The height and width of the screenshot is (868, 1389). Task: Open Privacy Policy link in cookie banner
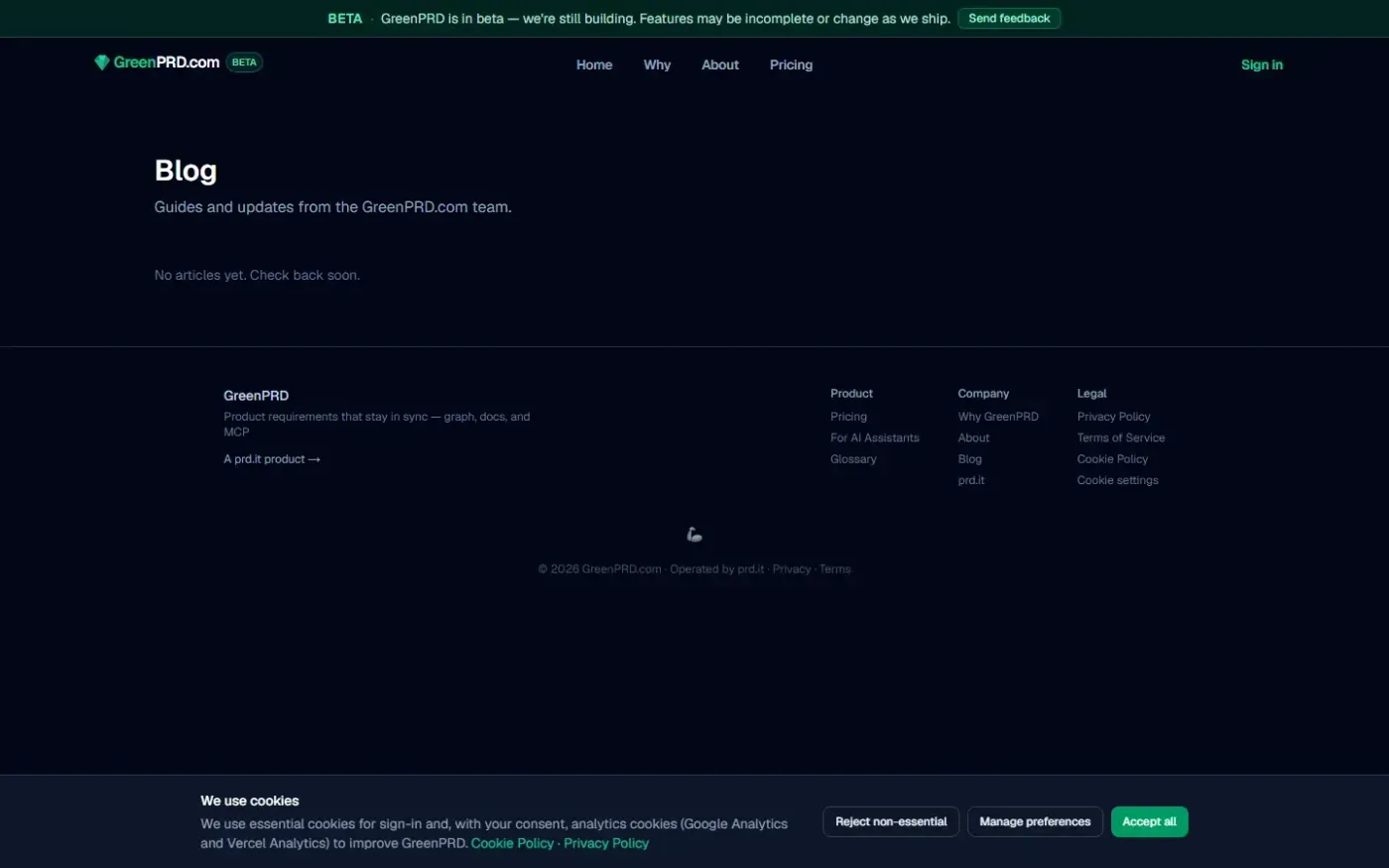[606, 843]
